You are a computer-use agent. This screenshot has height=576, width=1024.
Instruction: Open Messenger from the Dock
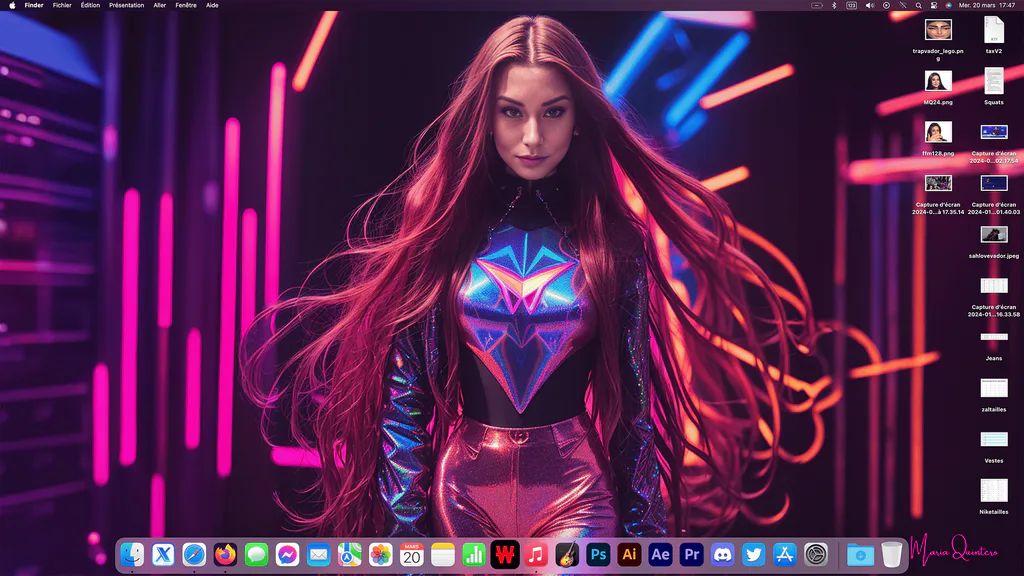tap(287, 554)
